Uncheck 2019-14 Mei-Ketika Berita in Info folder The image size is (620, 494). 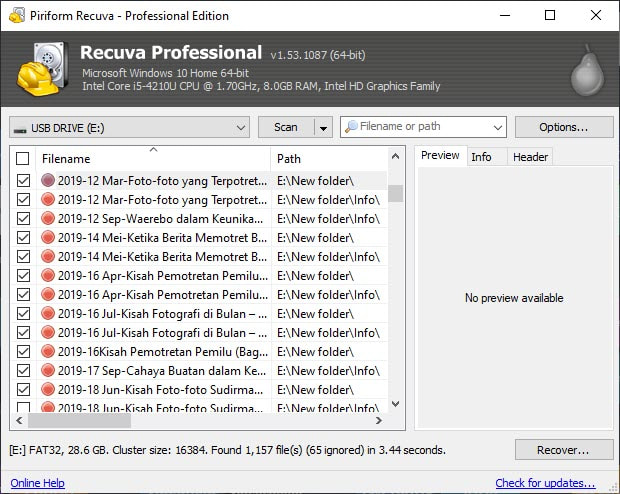(x=23, y=256)
